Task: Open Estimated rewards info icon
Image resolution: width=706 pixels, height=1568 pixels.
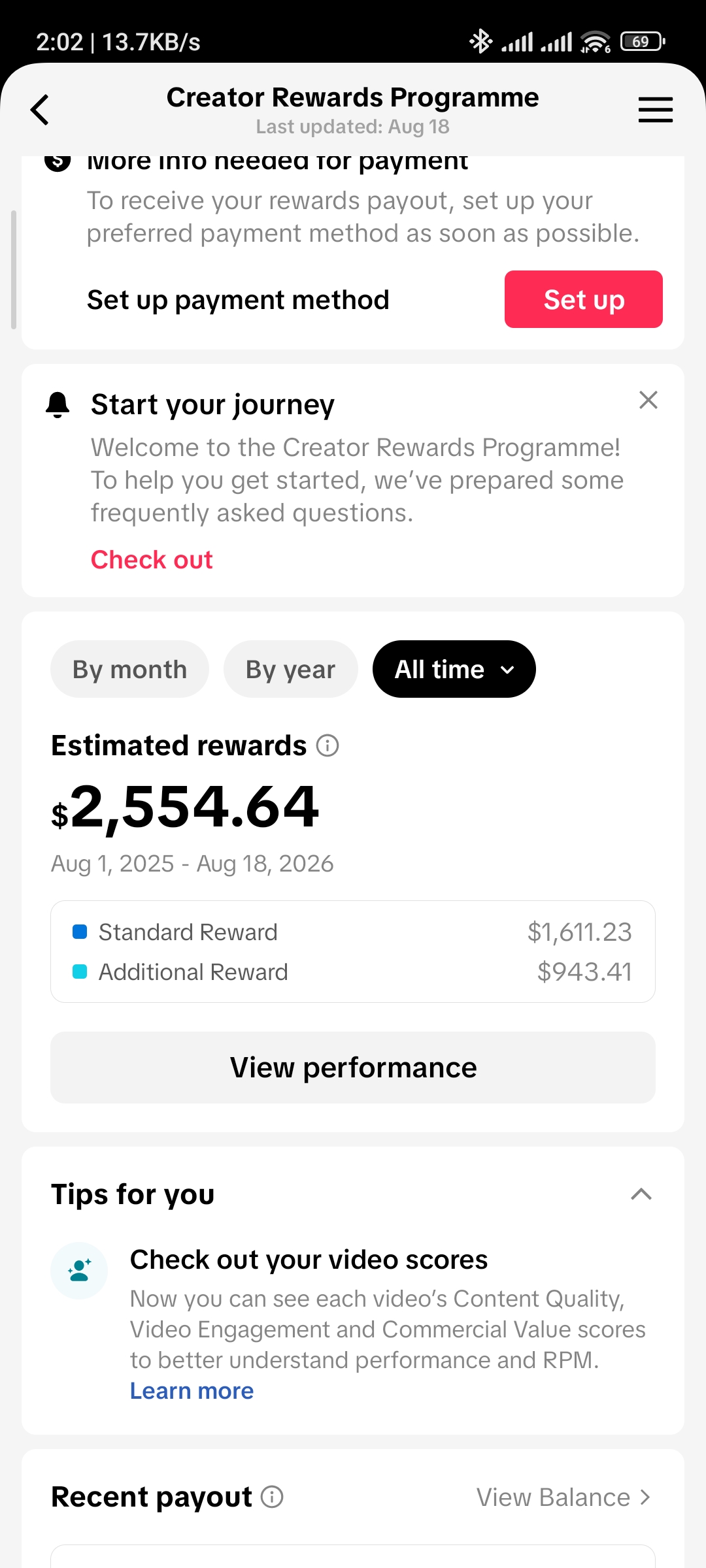Action: (328, 745)
